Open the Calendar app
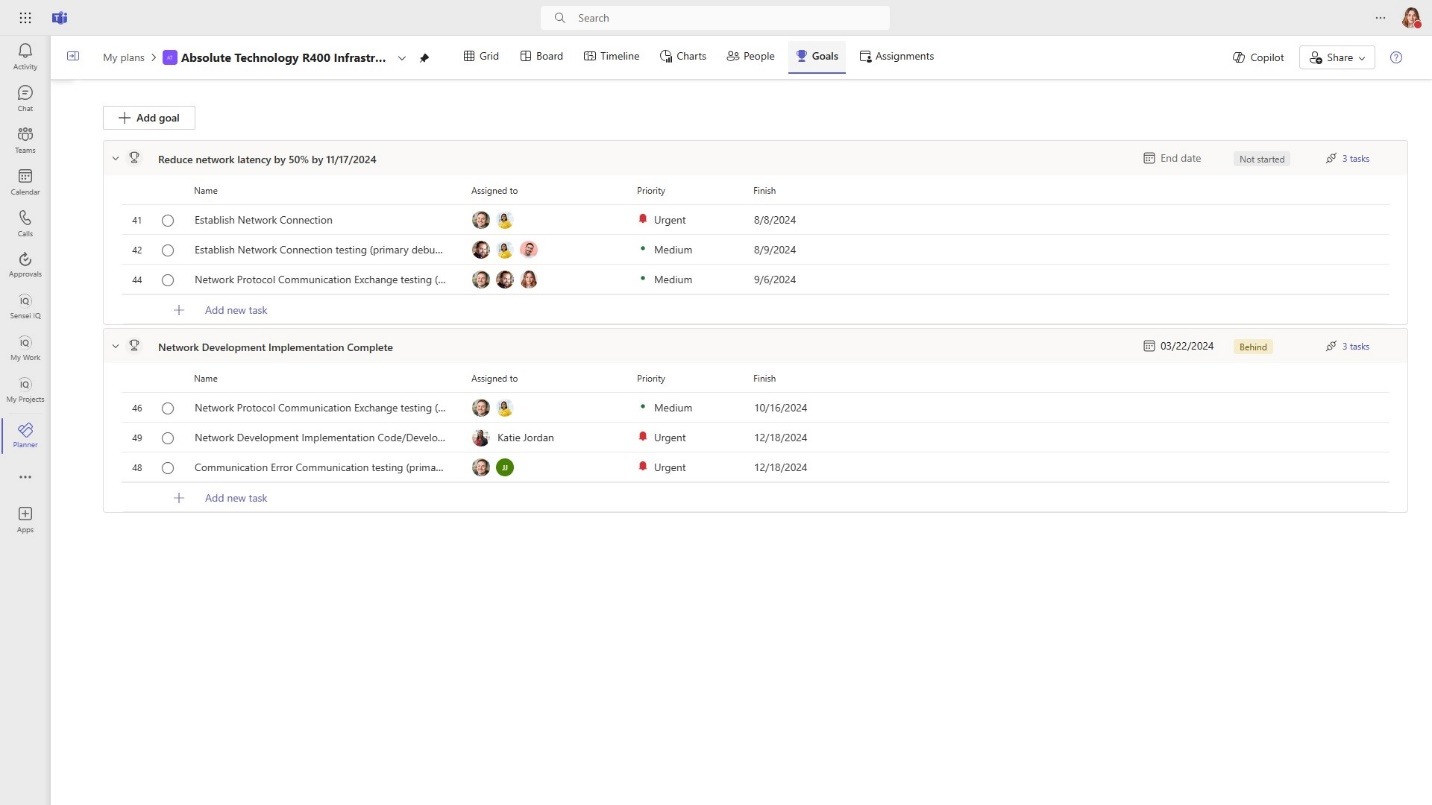The height and width of the screenshot is (805, 1432). 25,182
